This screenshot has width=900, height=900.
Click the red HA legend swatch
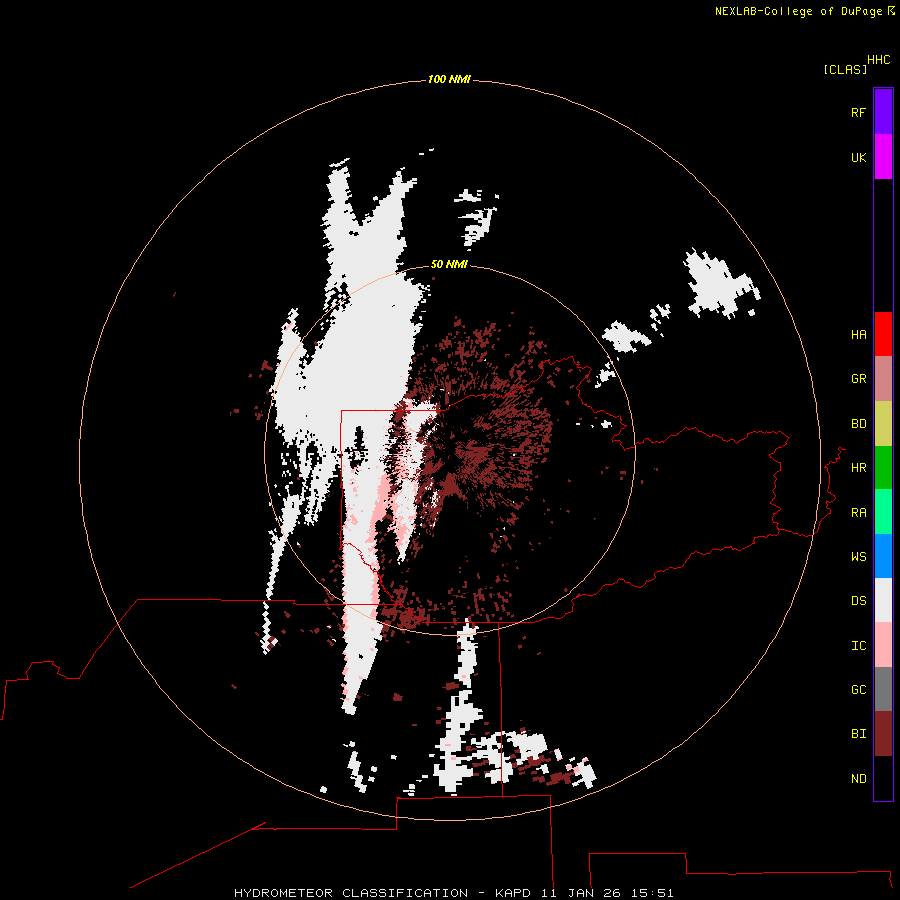883,334
